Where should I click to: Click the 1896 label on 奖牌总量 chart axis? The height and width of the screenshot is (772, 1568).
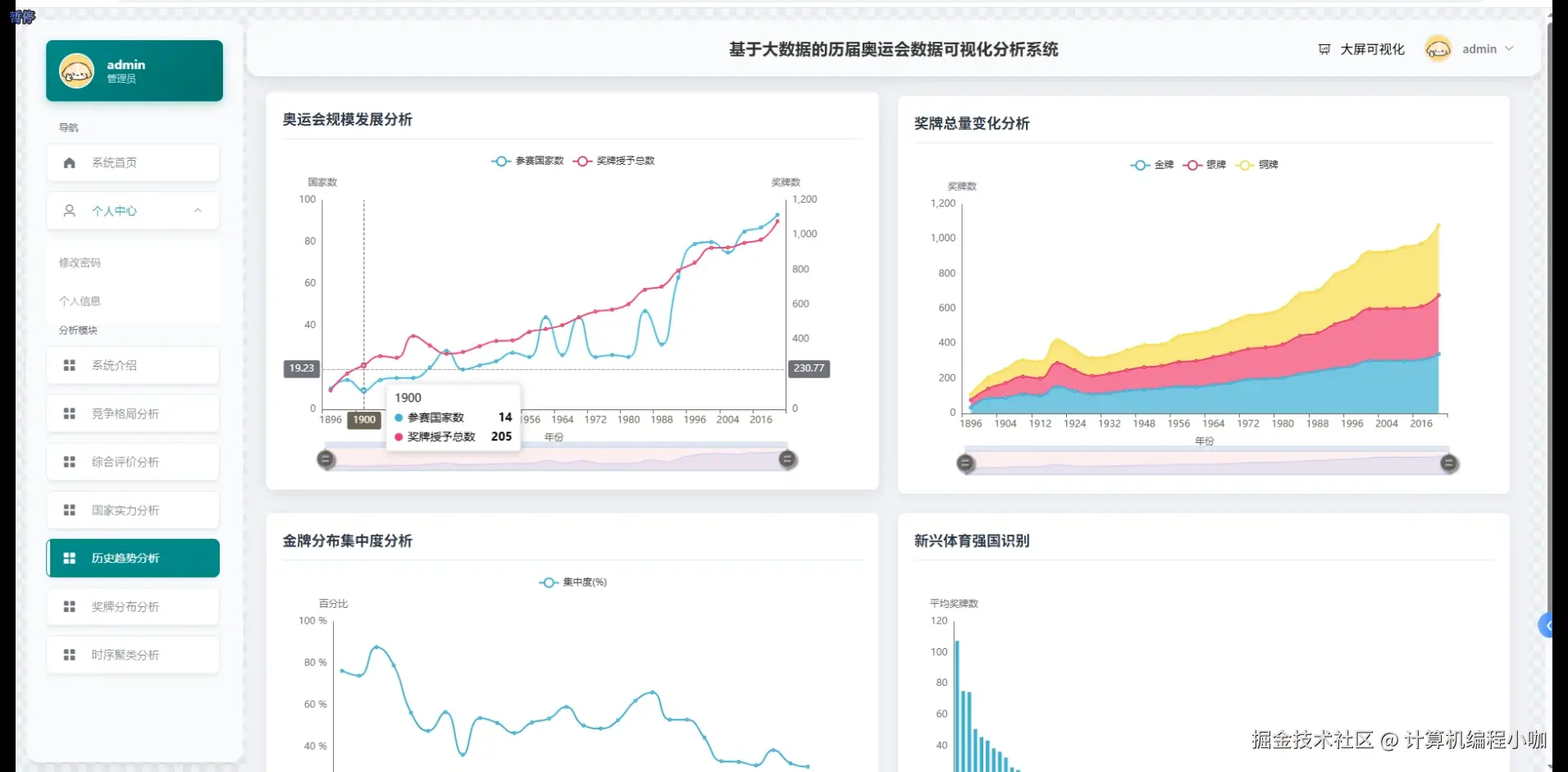(x=971, y=424)
